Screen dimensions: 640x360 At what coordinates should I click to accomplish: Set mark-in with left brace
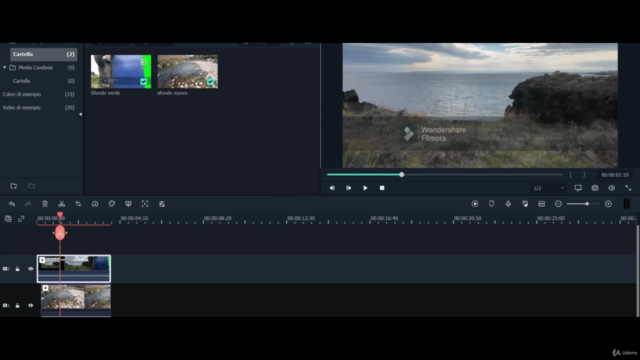click(x=571, y=175)
